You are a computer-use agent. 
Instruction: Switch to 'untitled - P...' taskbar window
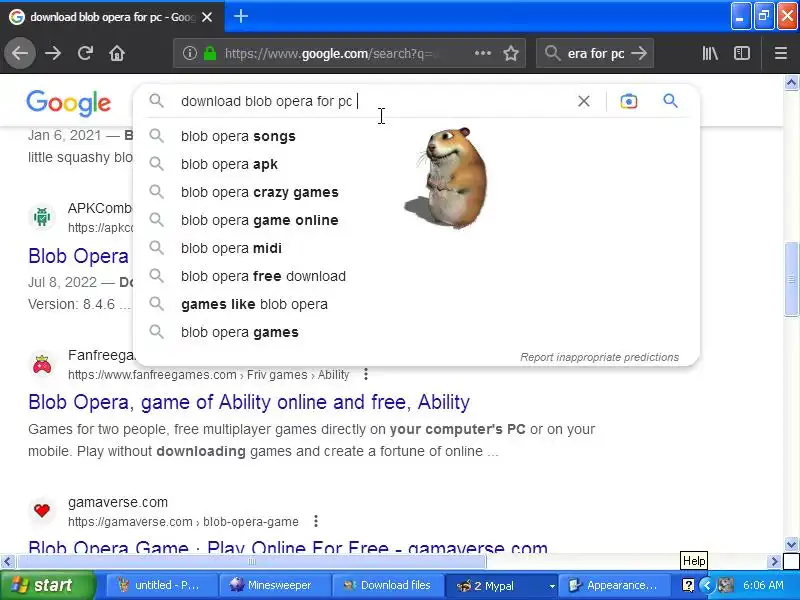pyautogui.click(x=161, y=585)
